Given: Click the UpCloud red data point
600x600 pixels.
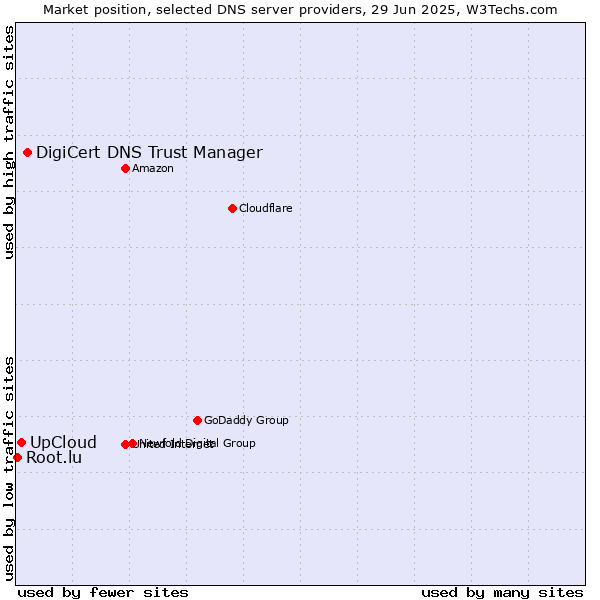Looking at the screenshot, I should pos(21,443).
